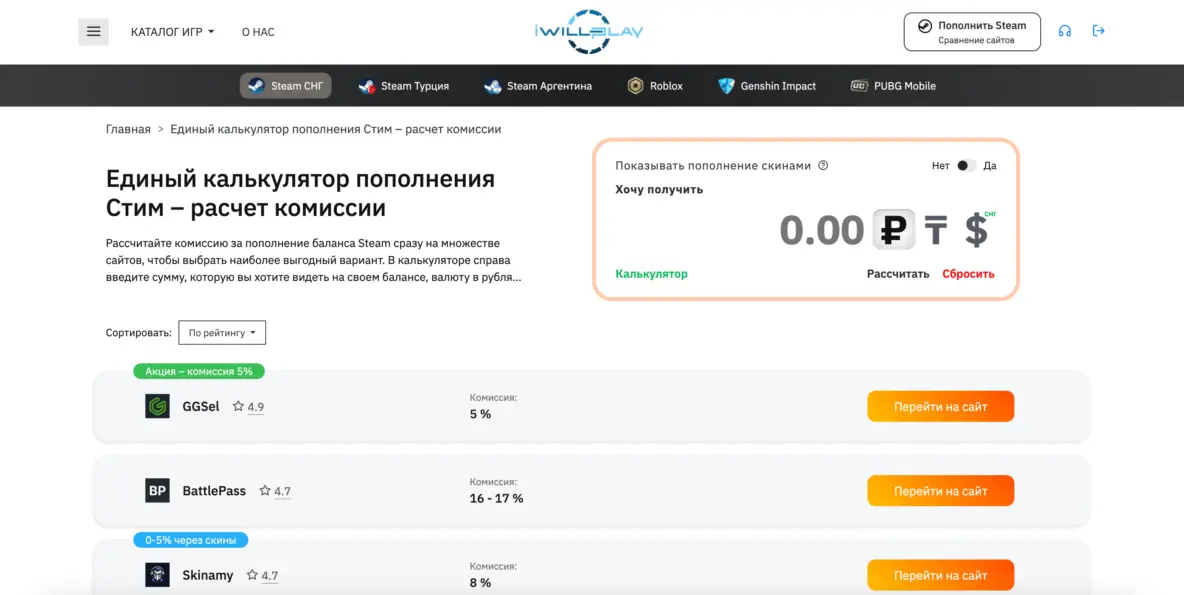Screen dimensions: 1184x595
Task: Expand the hamburger menu
Action: click(93, 31)
